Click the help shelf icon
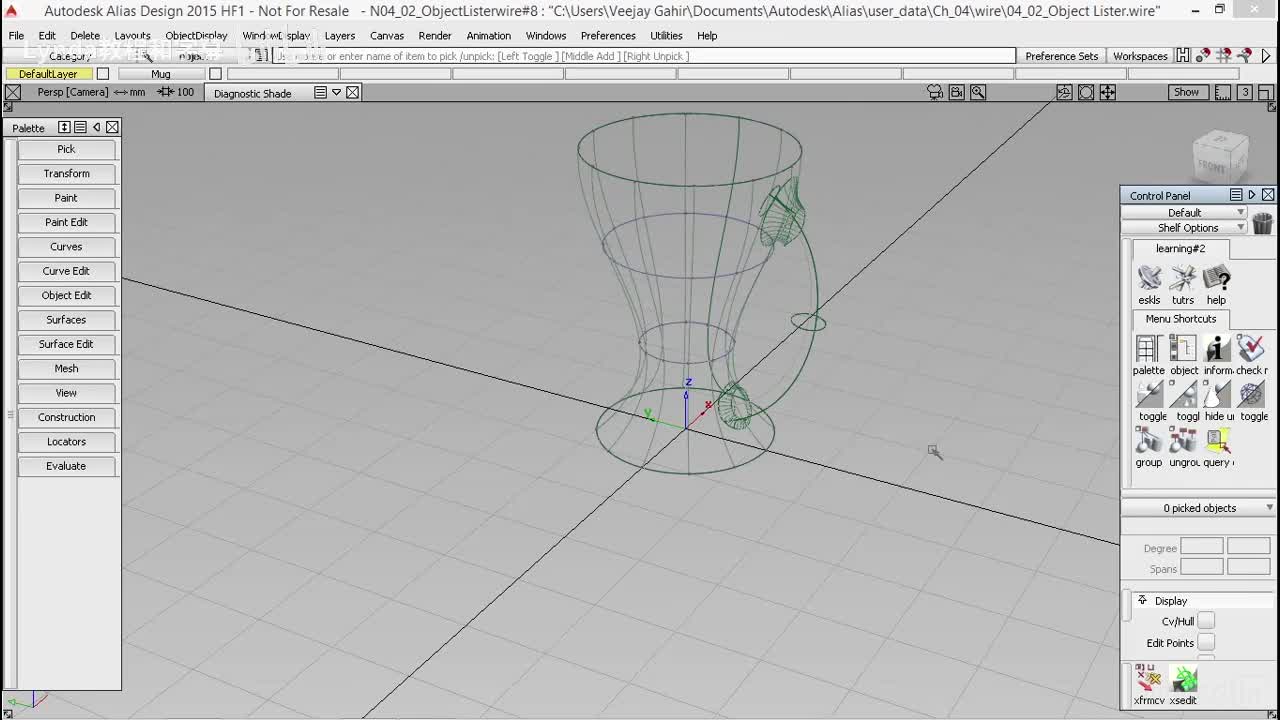 (1216, 278)
